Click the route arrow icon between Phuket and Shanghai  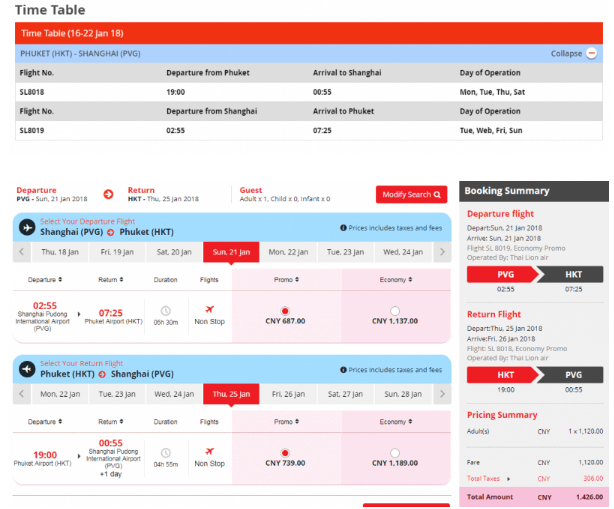102,374
